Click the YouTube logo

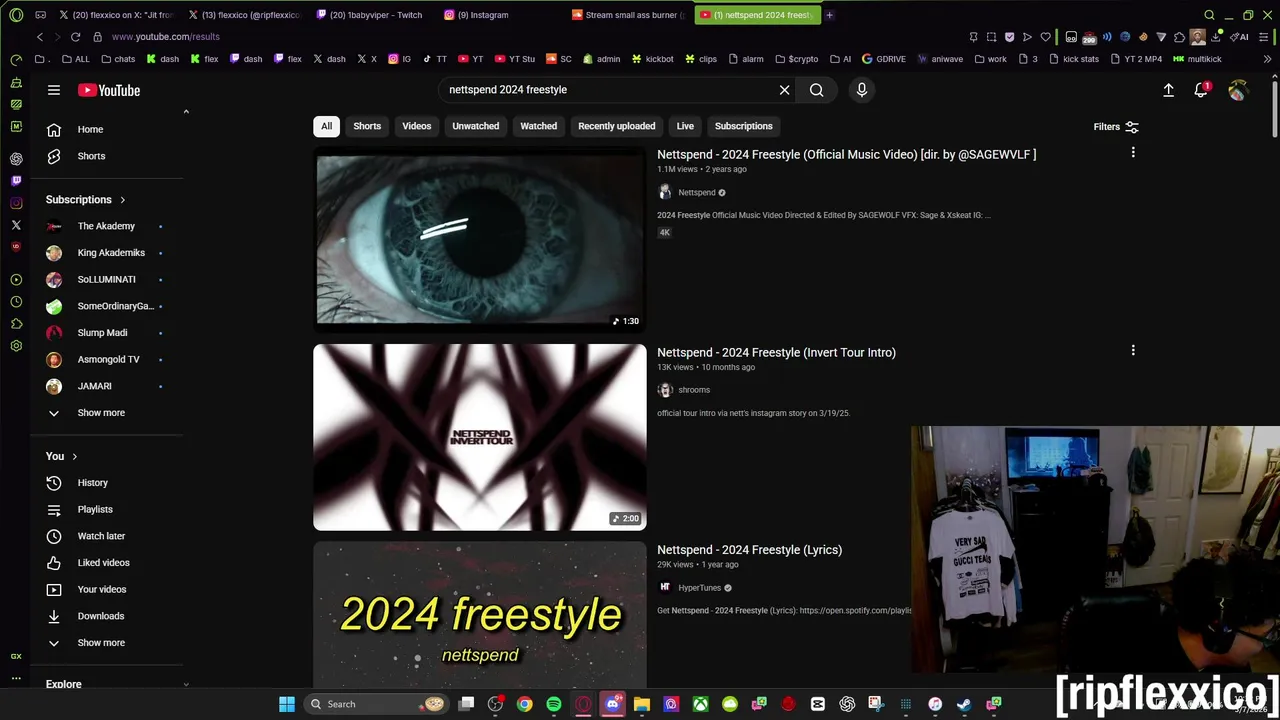click(x=108, y=90)
